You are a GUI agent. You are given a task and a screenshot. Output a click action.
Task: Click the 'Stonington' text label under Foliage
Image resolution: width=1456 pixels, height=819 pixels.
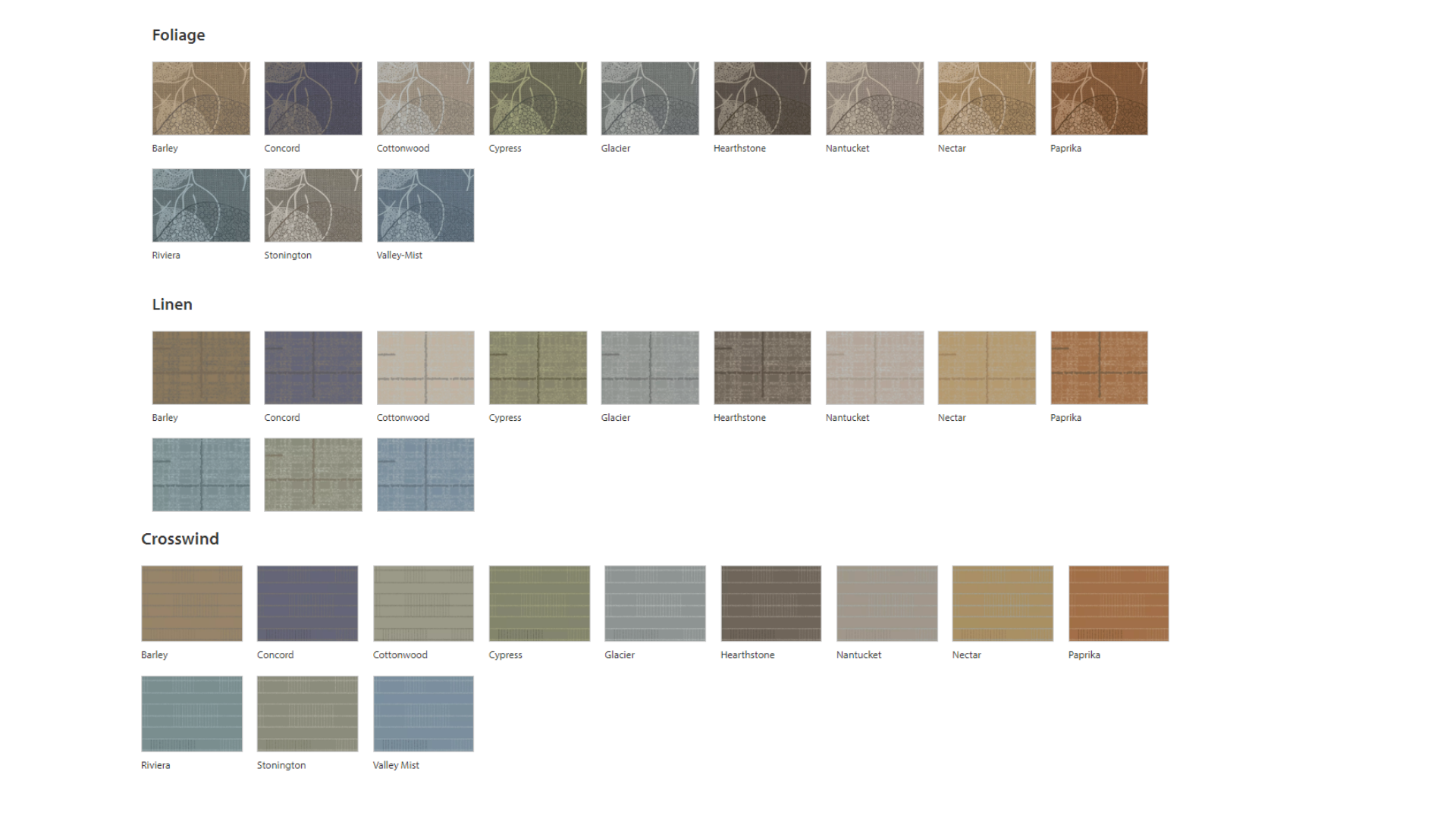click(x=287, y=256)
